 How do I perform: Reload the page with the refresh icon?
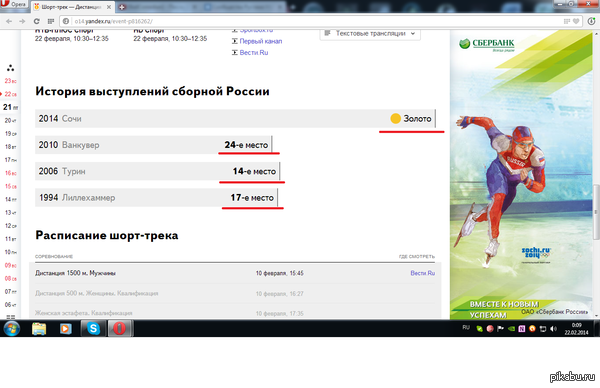tap(36, 21)
